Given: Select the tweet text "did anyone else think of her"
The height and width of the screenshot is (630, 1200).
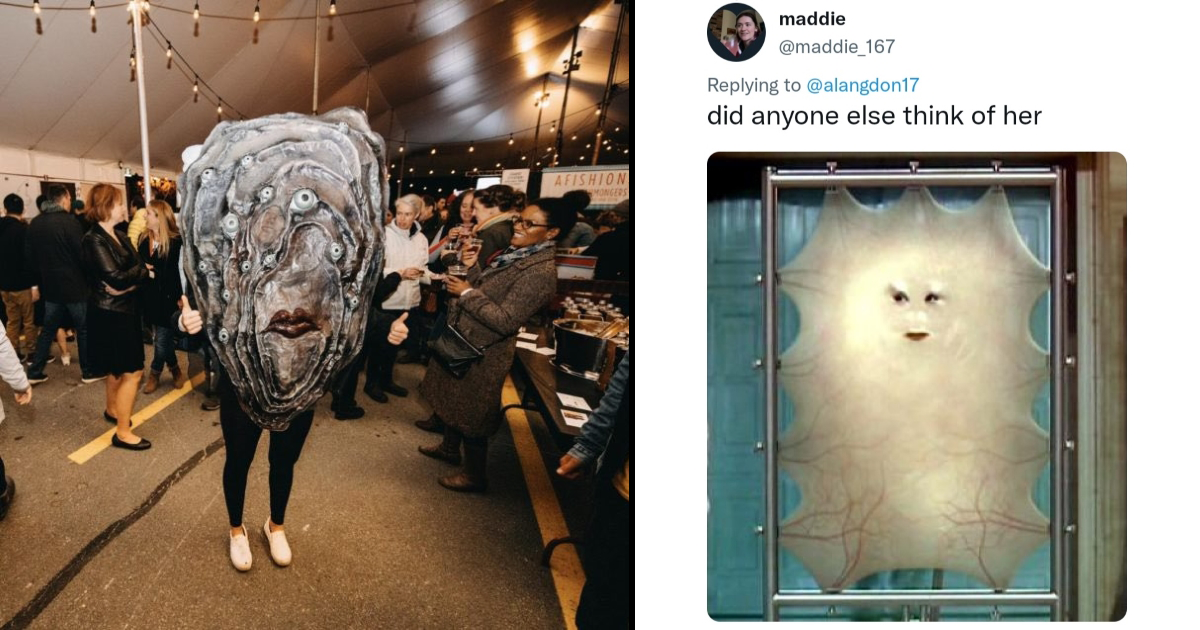Looking at the screenshot, I should [874, 116].
